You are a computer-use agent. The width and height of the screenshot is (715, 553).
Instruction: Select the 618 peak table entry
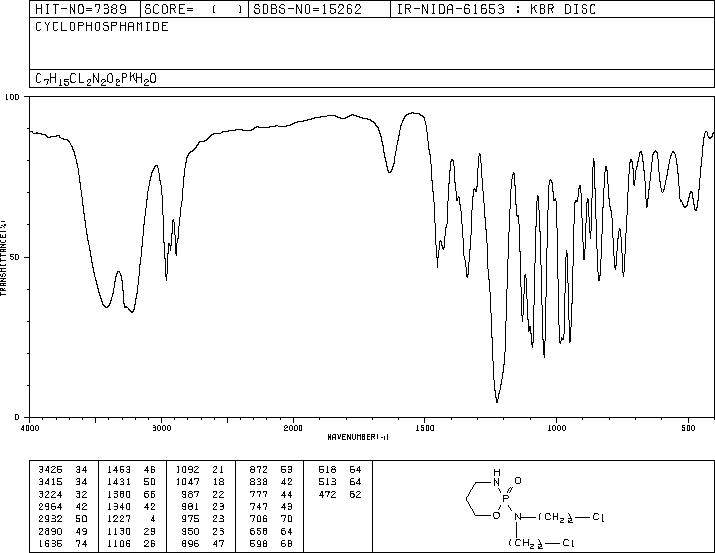[327, 469]
